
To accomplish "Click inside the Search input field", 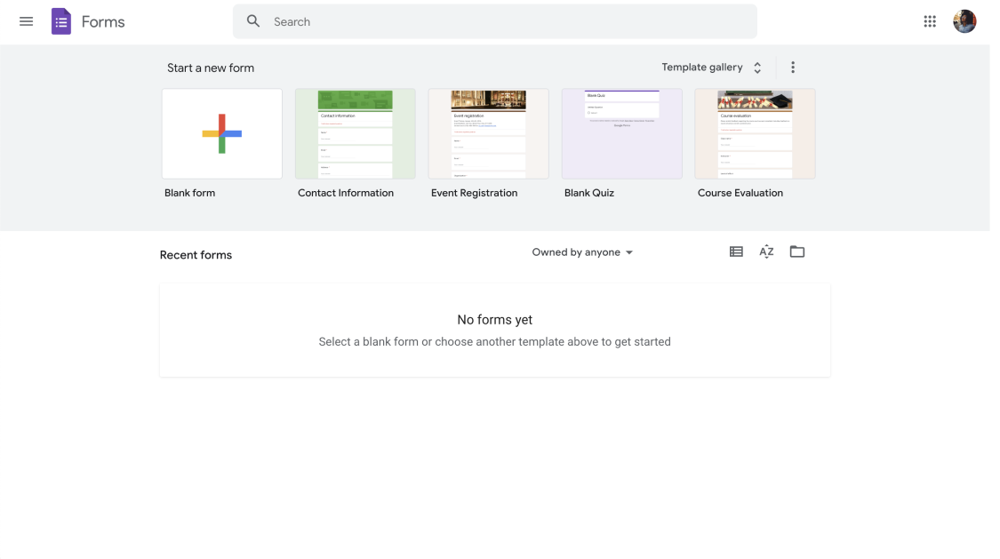I will tap(500, 21).
